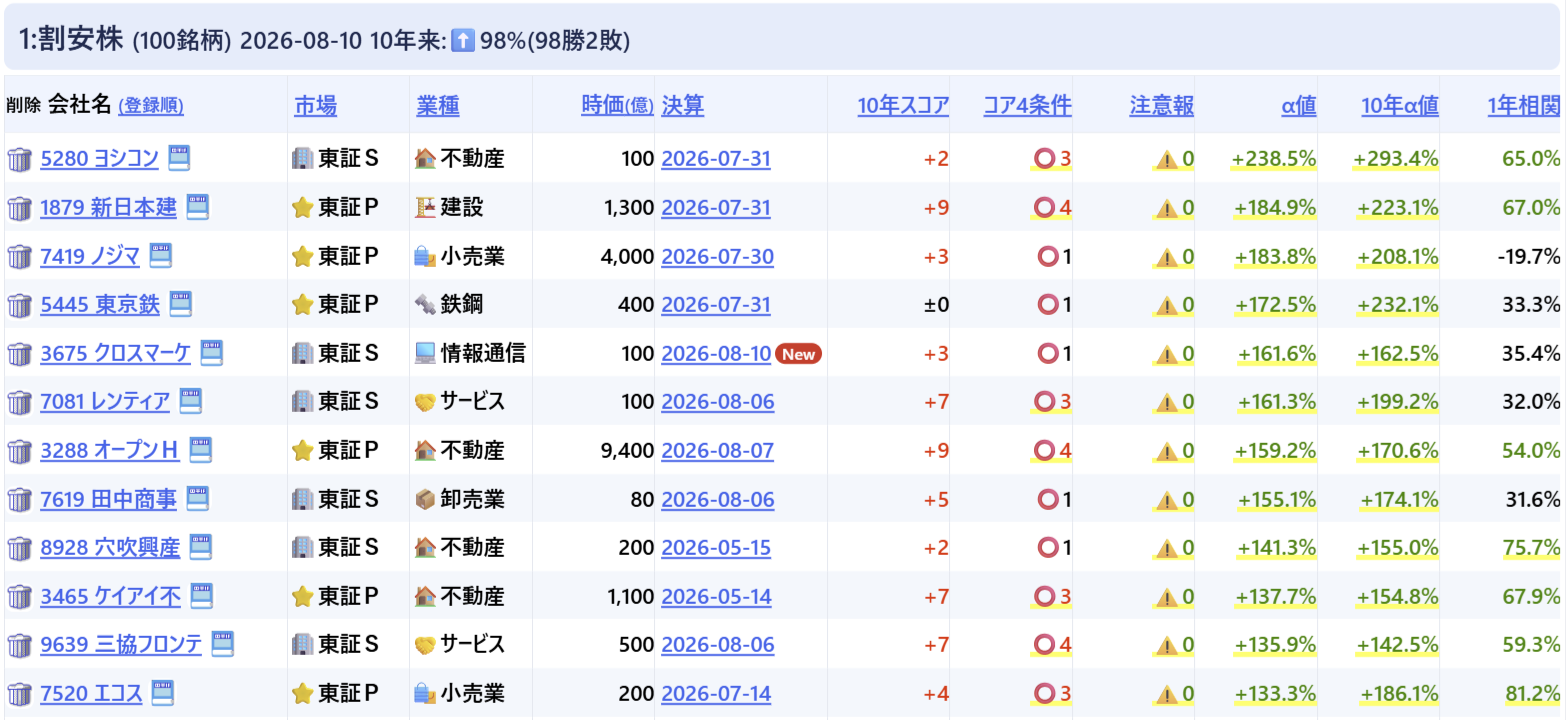Image resolution: width=1566 pixels, height=720 pixels.
Task: Click the blue note icon after 7081 レンティア
Action: coord(190,400)
